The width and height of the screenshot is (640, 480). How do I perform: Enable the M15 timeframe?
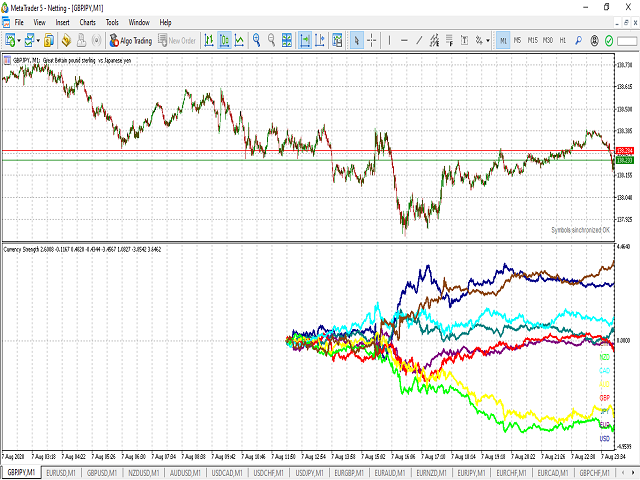532,40
